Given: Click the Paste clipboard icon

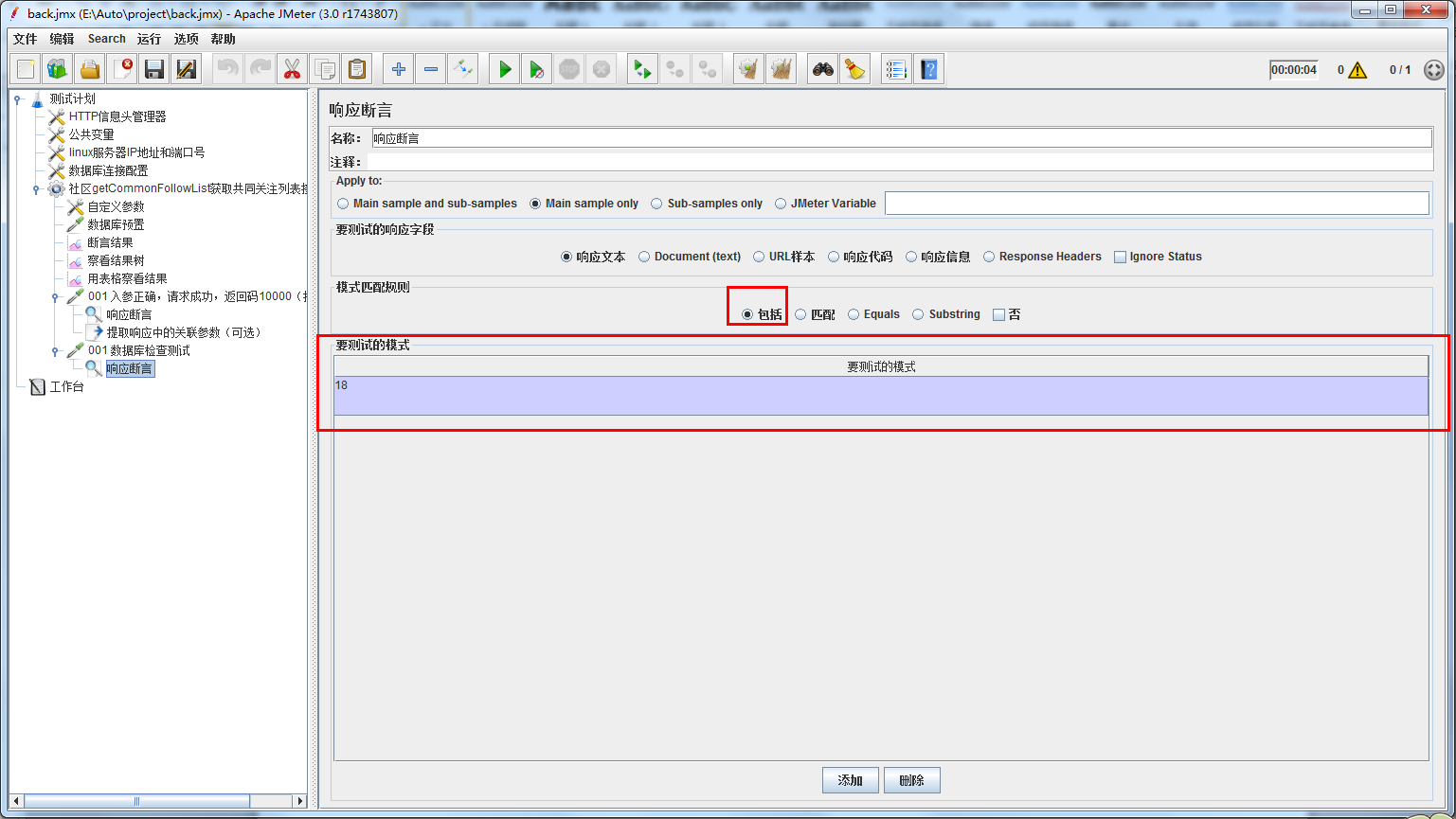Looking at the screenshot, I should pyautogui.click(x=357, y=69).
